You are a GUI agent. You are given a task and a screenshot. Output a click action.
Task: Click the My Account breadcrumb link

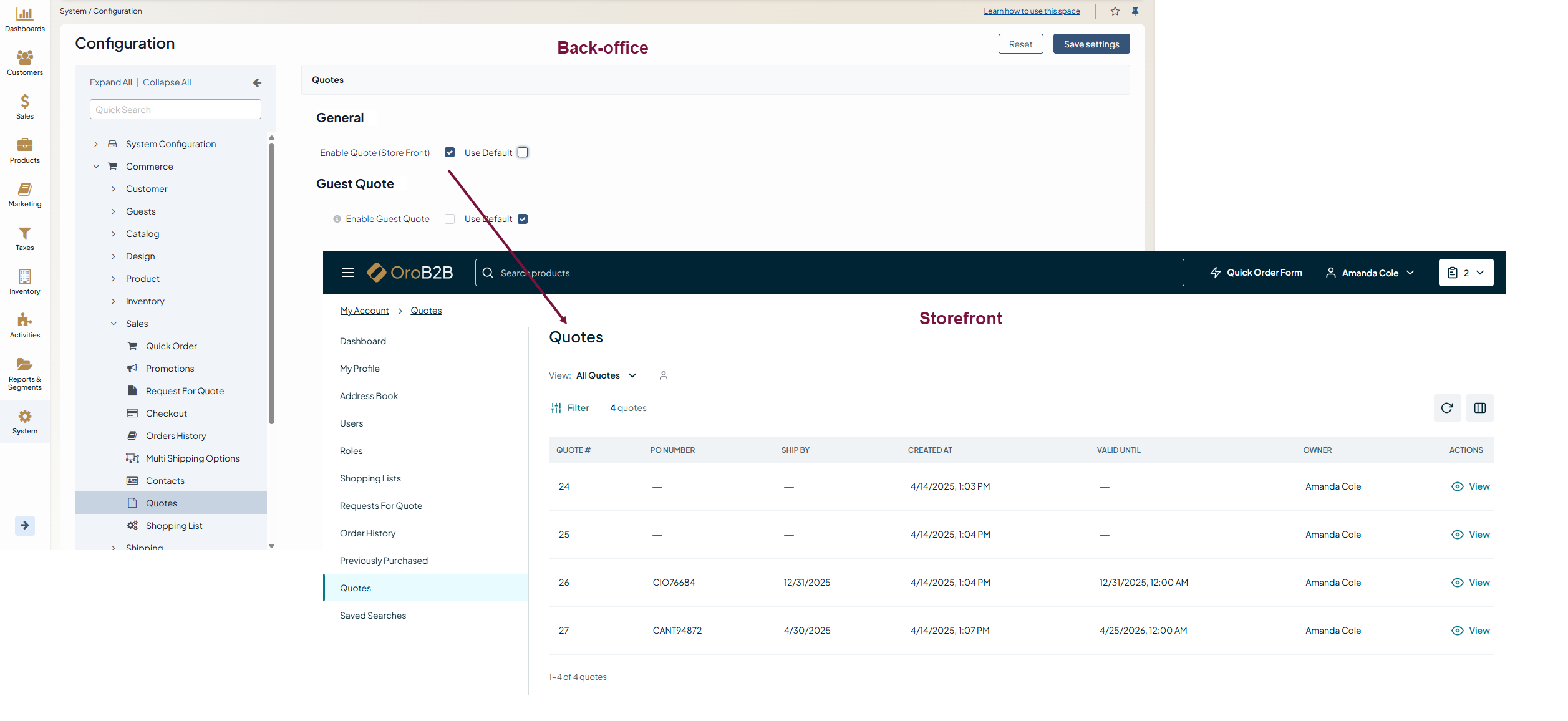[364, 311]
